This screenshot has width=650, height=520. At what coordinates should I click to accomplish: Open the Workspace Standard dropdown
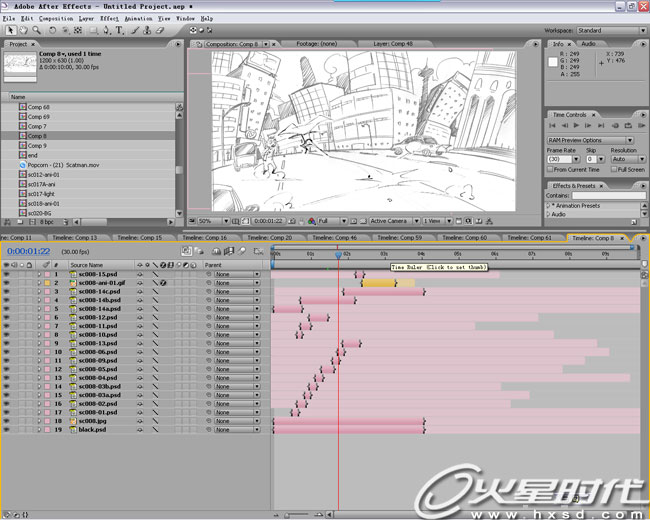(611, 30)
